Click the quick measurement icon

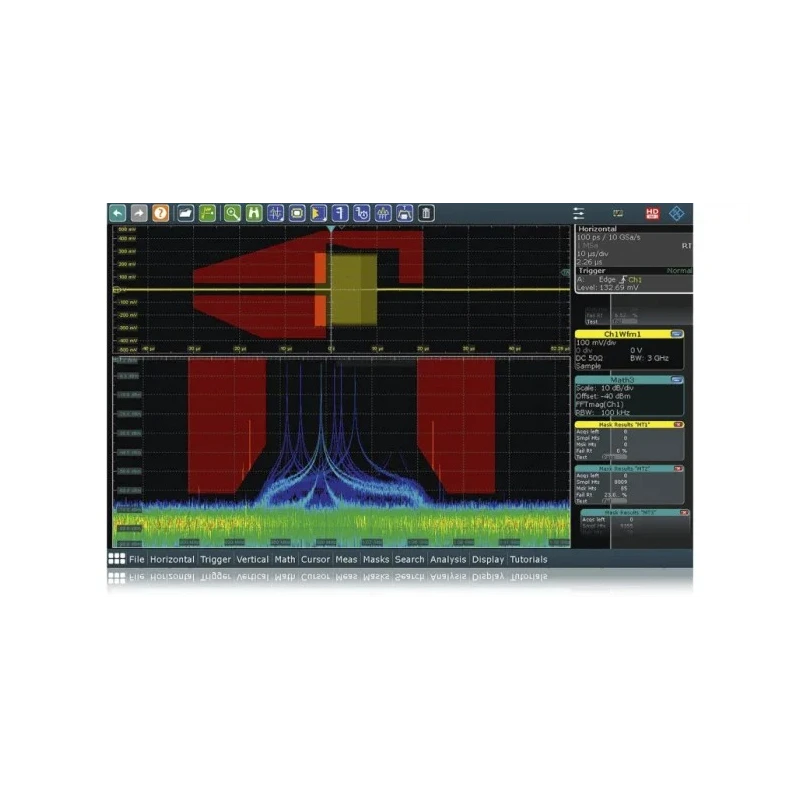pos(340,213)
